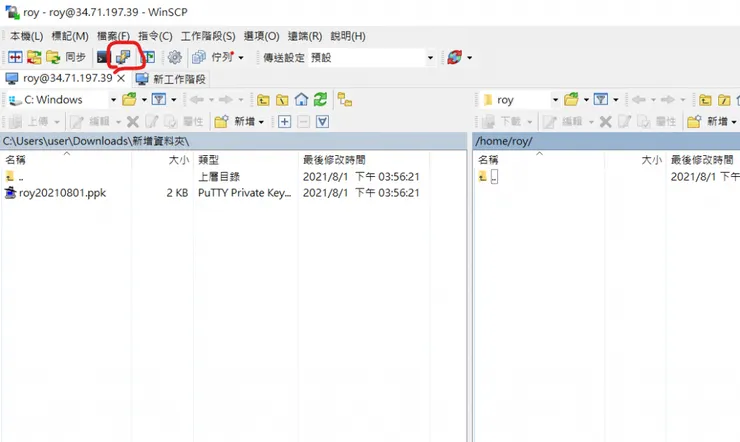Click the 2 KB size cell
740x442 pixels.
point(177,192)
